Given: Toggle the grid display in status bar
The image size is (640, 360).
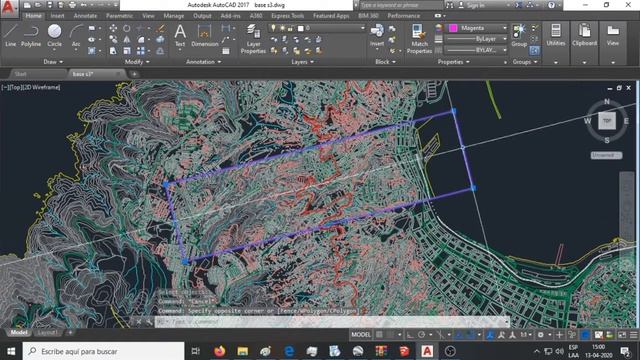Looking at the screenshot, I should click(x=379, y=335).
